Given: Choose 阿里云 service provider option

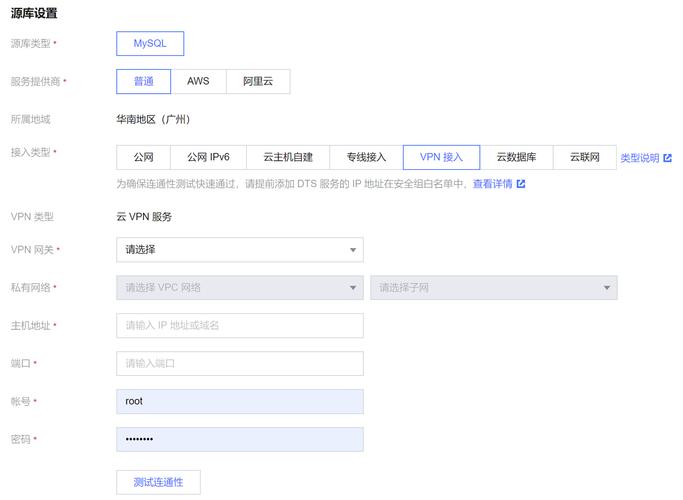Looking at the screenshot, I should click(258, 81).
